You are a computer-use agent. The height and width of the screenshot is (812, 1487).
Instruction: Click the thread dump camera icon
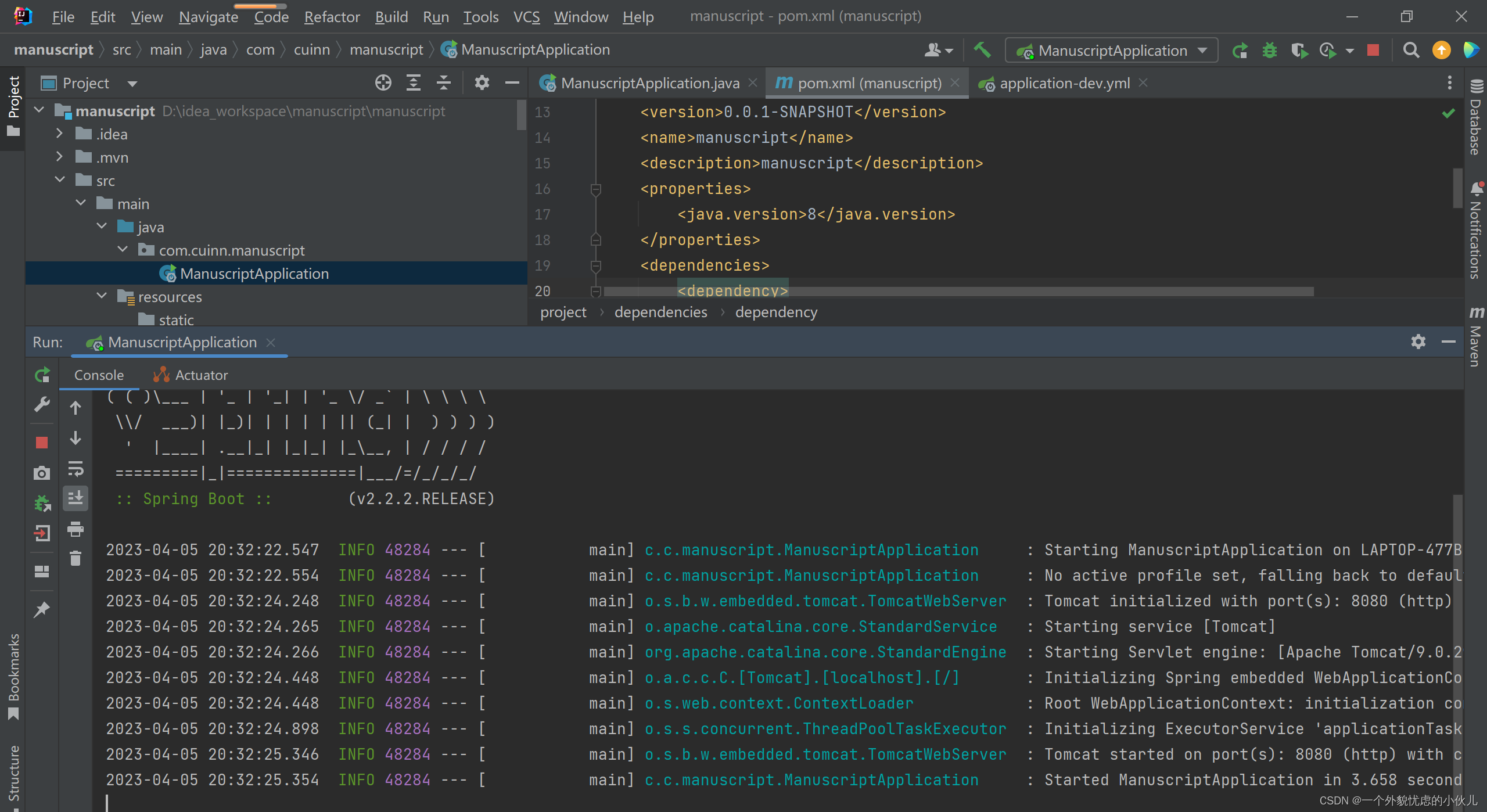[42, 473]
